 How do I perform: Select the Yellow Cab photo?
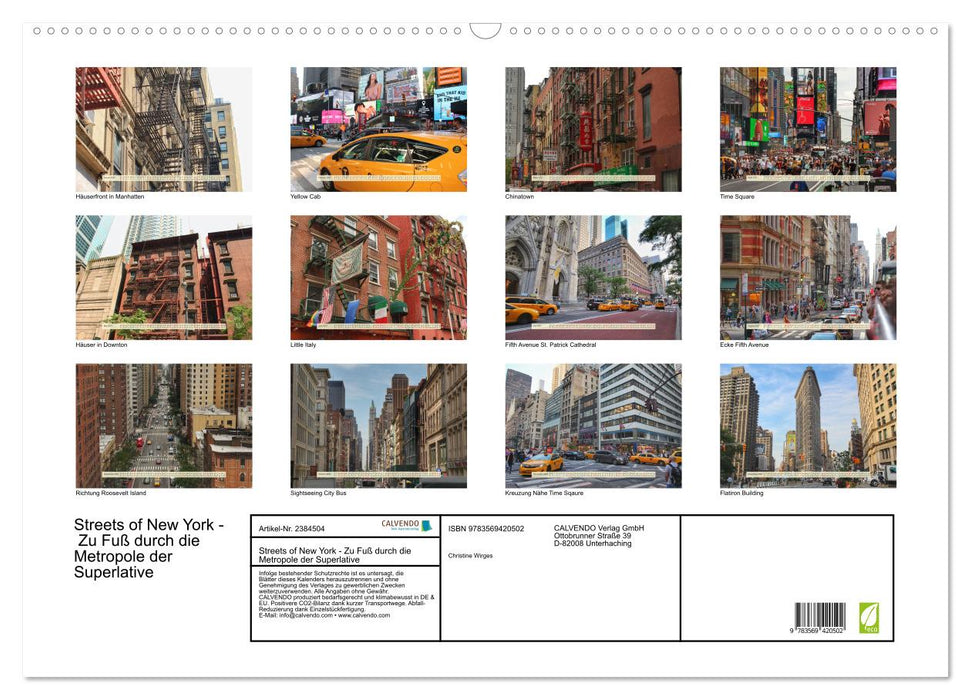click(x=378, y=129)
